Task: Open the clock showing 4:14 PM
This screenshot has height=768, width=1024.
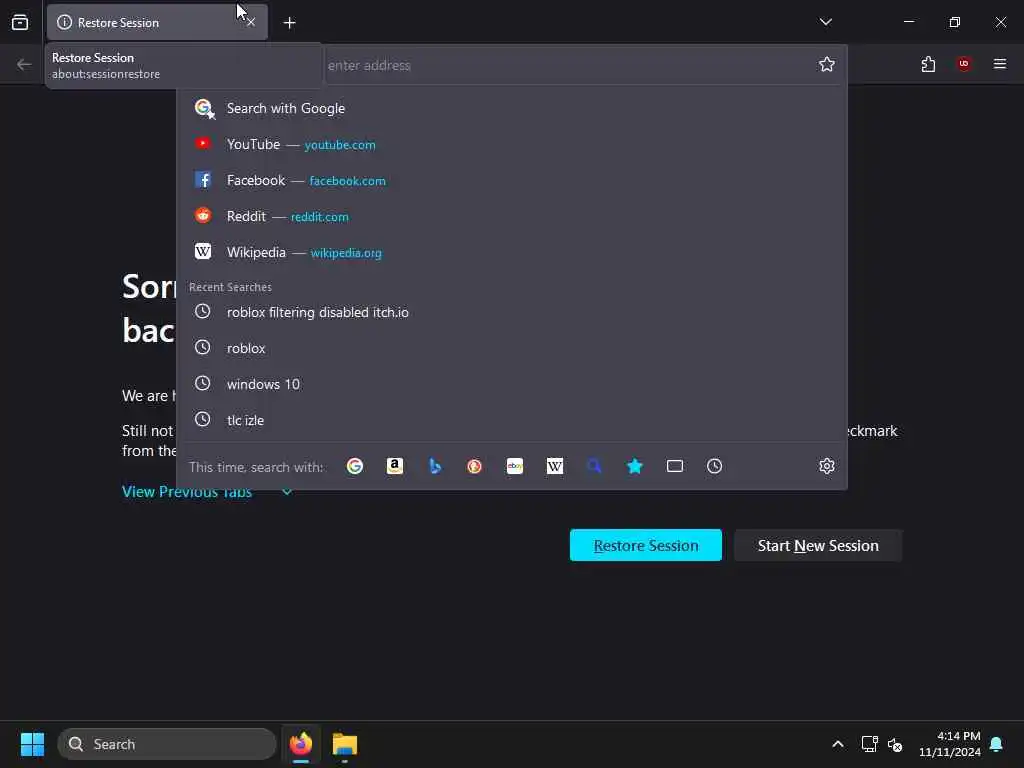Action: click(x=950, y=744)
